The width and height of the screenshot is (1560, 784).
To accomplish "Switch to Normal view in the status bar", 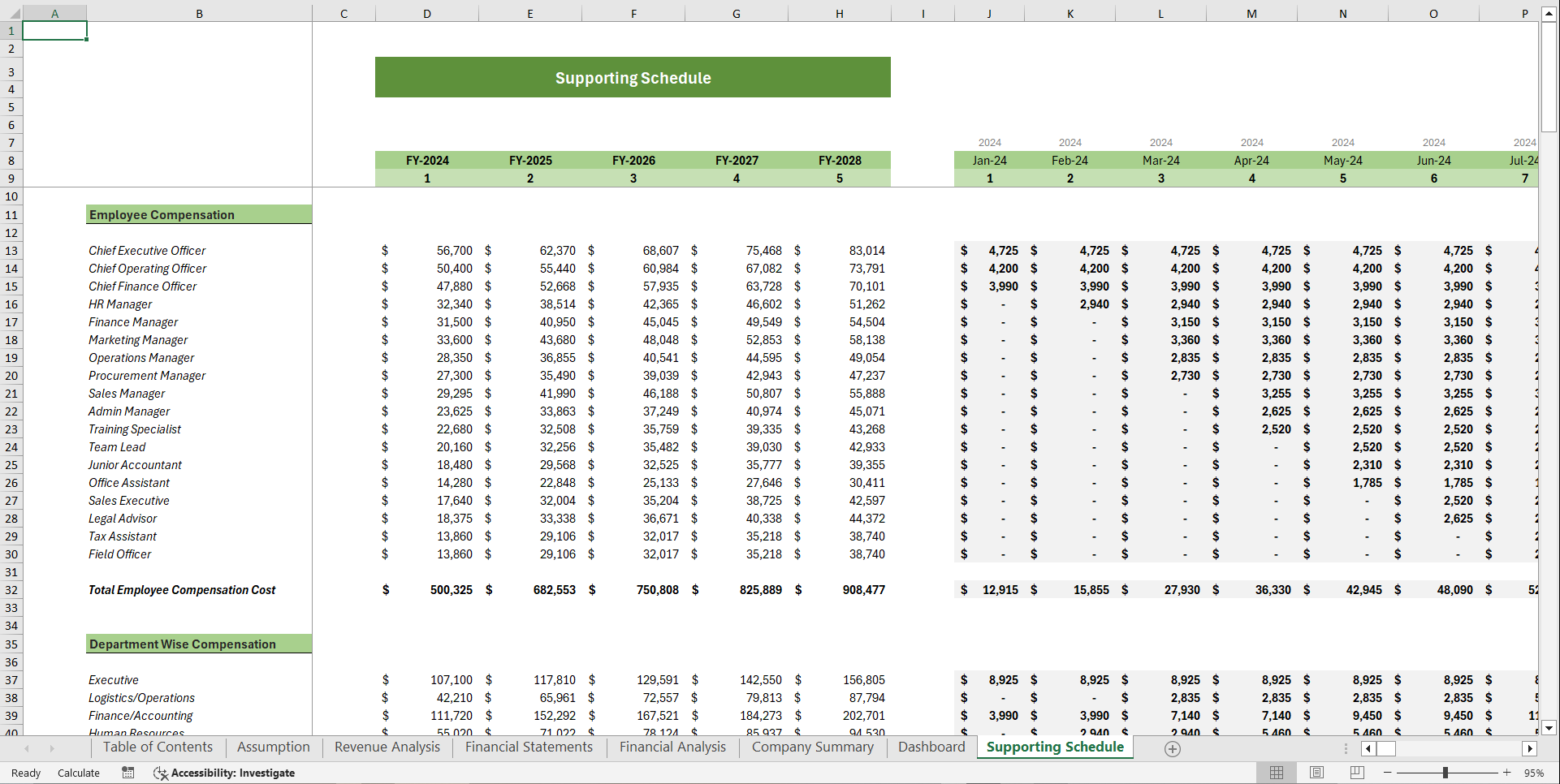I will (1276, 773).
